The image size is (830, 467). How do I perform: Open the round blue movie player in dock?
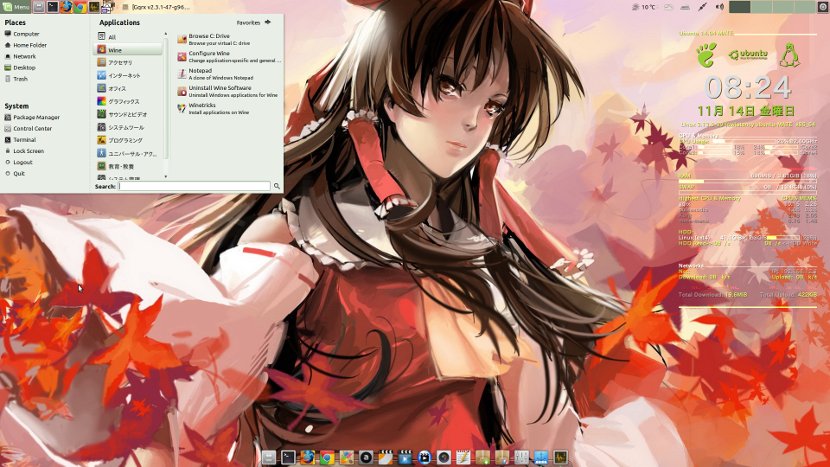pyautogui.click(x=425, y=457)
